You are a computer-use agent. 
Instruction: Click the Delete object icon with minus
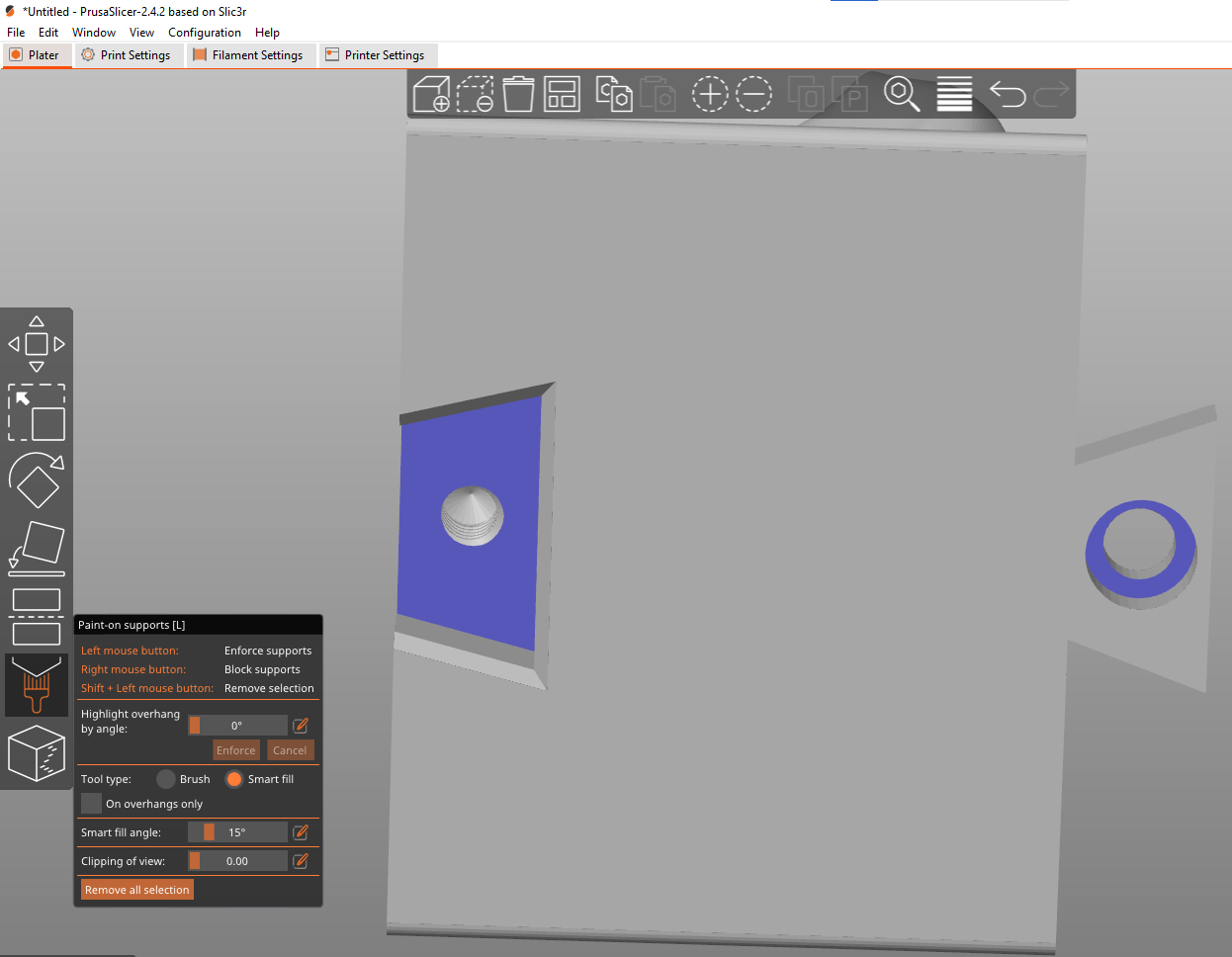click(476, 94)
